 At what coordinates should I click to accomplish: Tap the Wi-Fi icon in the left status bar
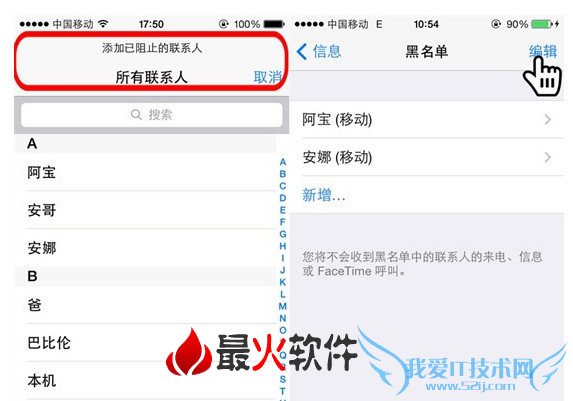point(103,24)
